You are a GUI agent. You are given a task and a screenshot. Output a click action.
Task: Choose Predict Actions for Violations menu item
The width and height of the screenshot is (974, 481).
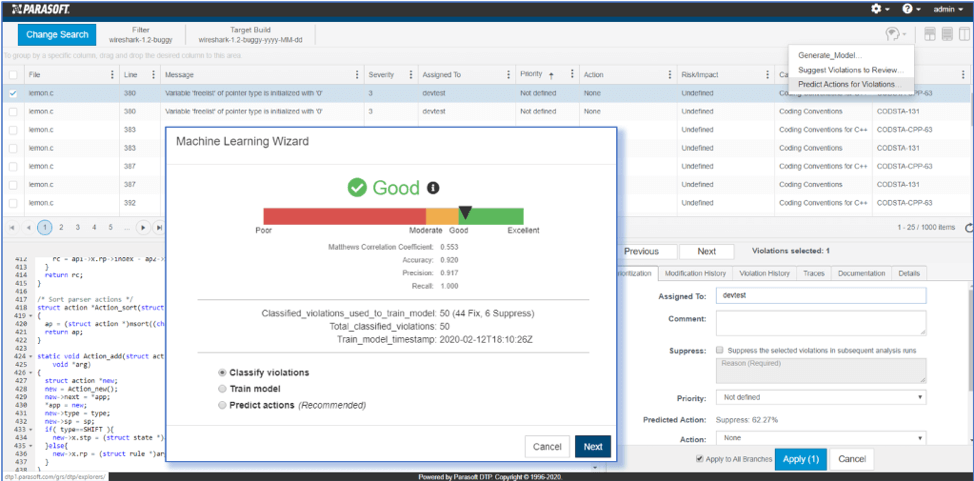pos(847,84)
